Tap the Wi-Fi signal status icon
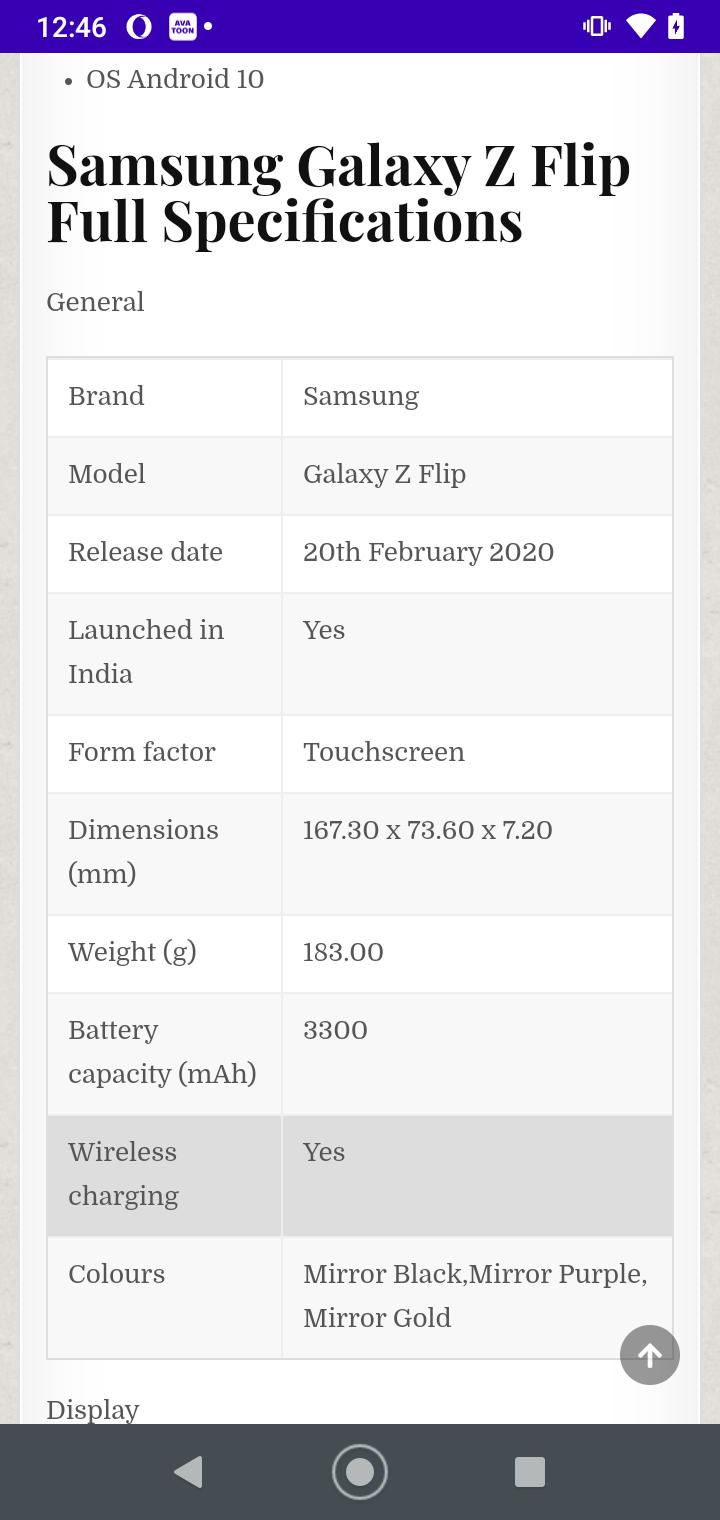Viewport: 720px width, 1520px height. [640, 27]
